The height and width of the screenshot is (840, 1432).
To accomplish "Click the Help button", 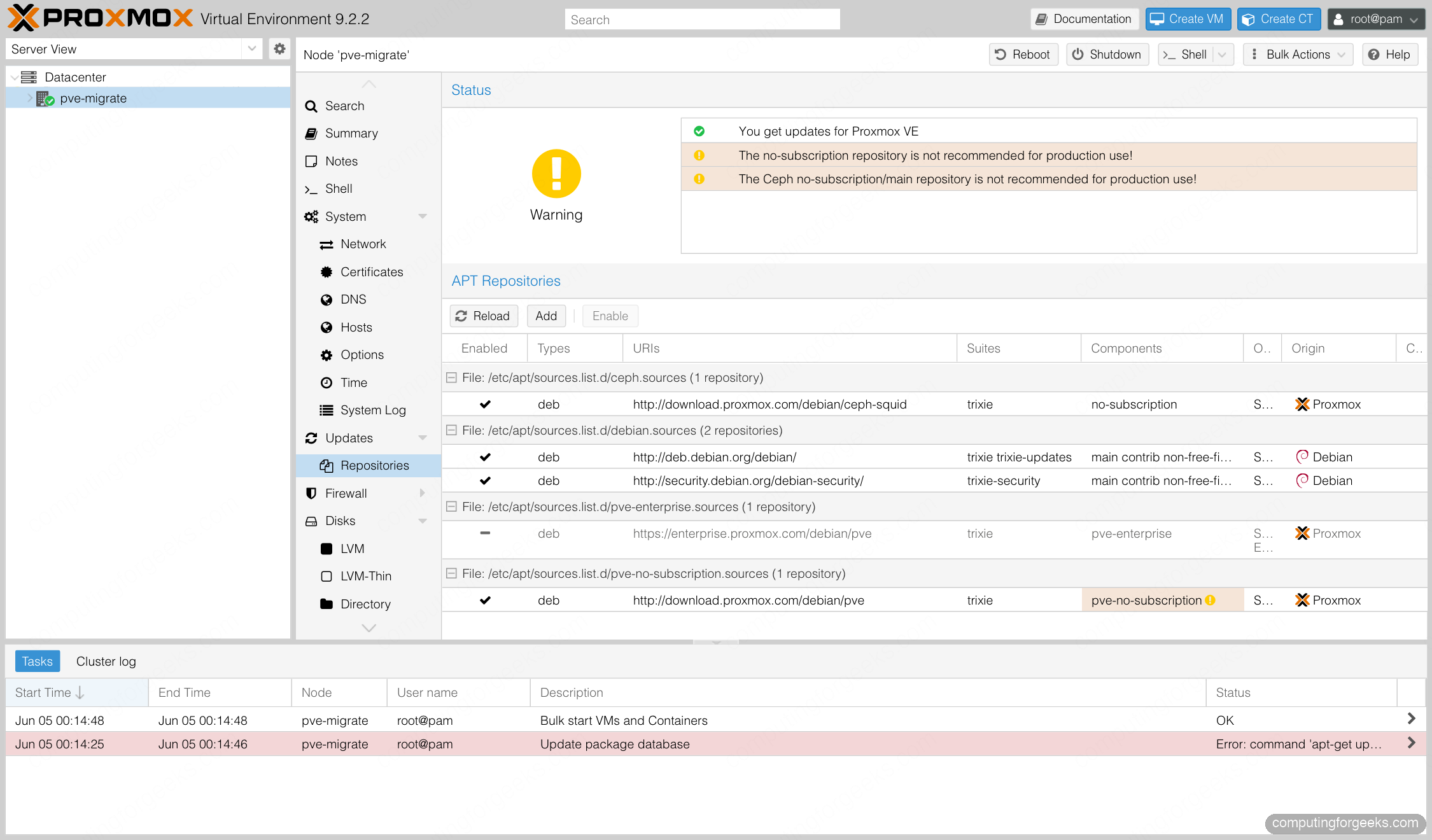I will (1390, 55).
